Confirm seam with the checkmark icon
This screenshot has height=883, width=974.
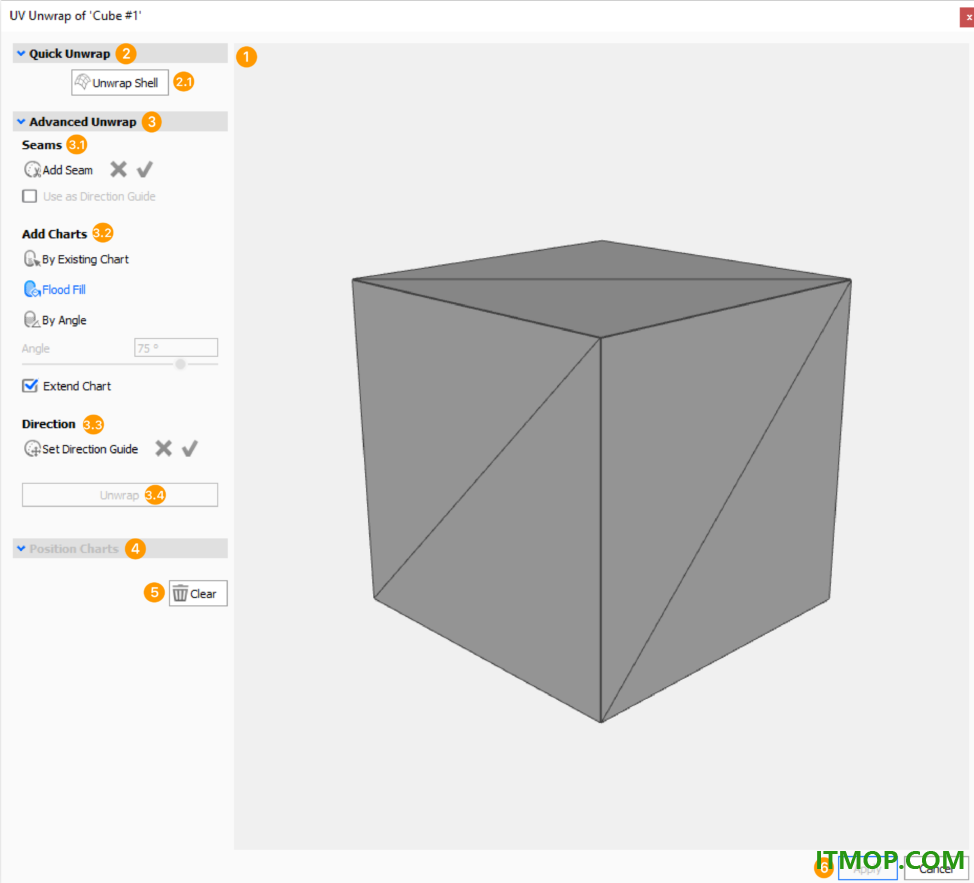click(x=145, y=169)
